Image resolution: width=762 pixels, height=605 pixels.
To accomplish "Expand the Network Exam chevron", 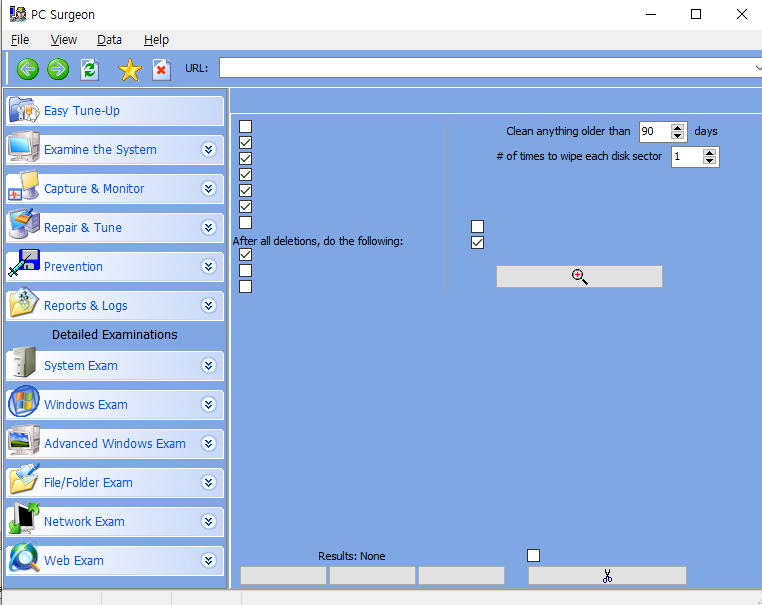I will click(x=208, y=521).
